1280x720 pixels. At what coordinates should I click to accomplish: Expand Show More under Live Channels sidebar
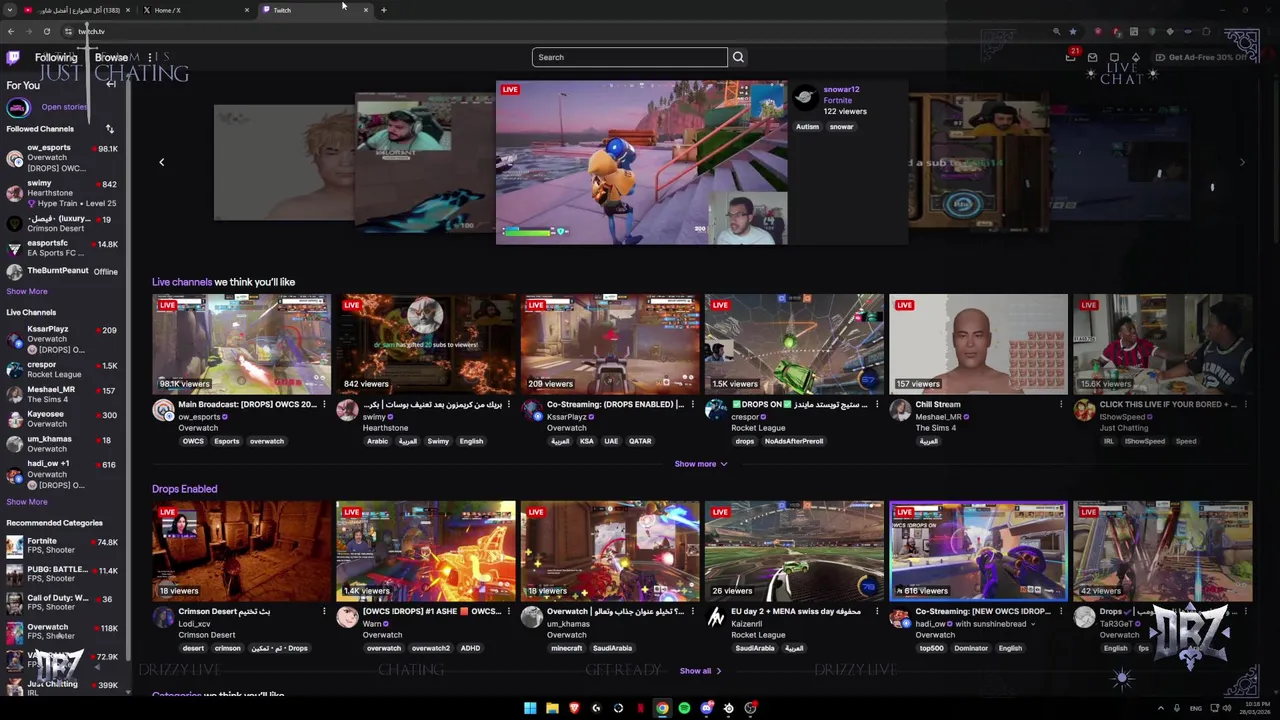click(27, 502)
